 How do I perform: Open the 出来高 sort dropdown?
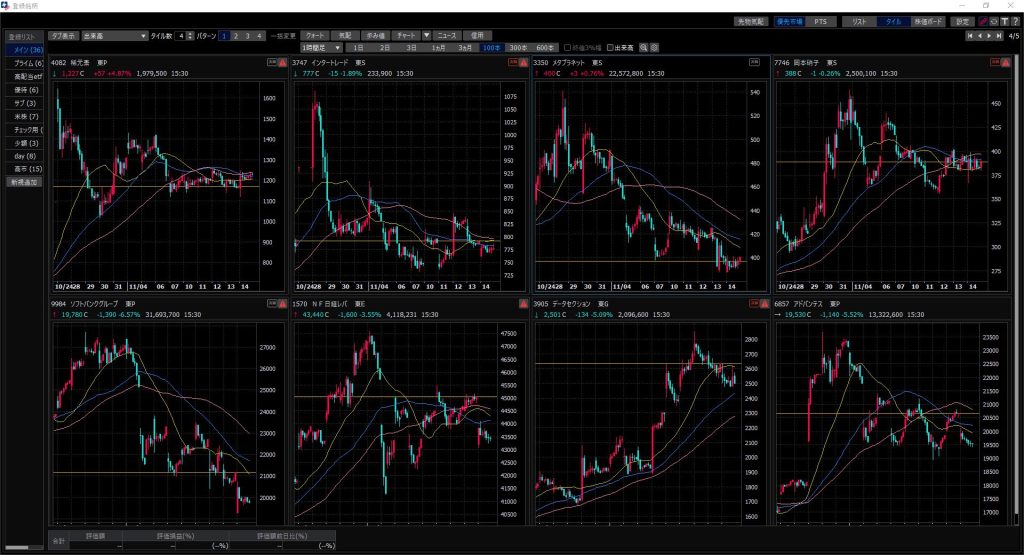coord(114,35)
